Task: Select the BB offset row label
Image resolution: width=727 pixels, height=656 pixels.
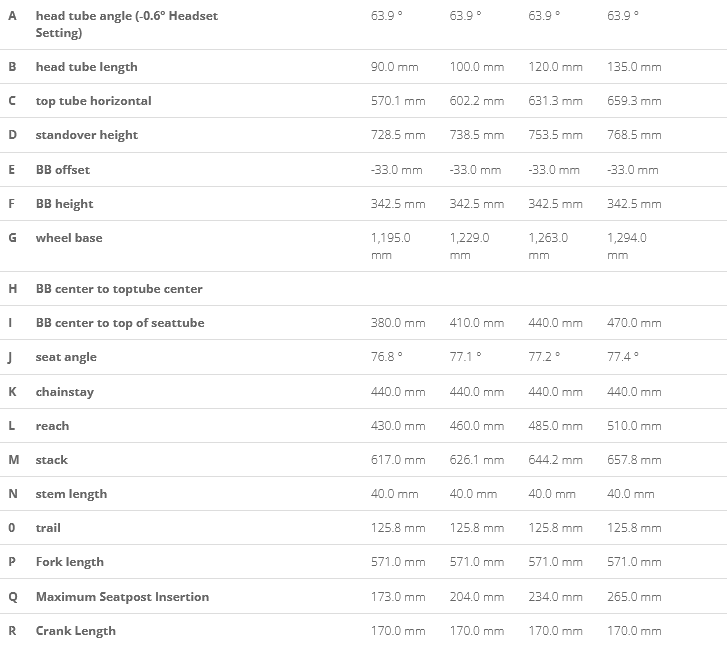Action: coord(63,170)
